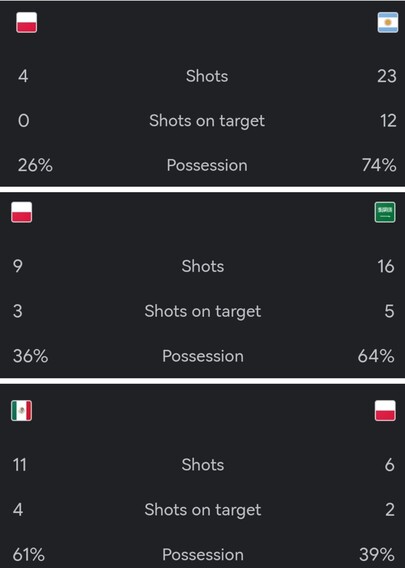Select Saudi Arabia's 16 shots value
This screenshot has width=405, height=568.
[386, 266]
